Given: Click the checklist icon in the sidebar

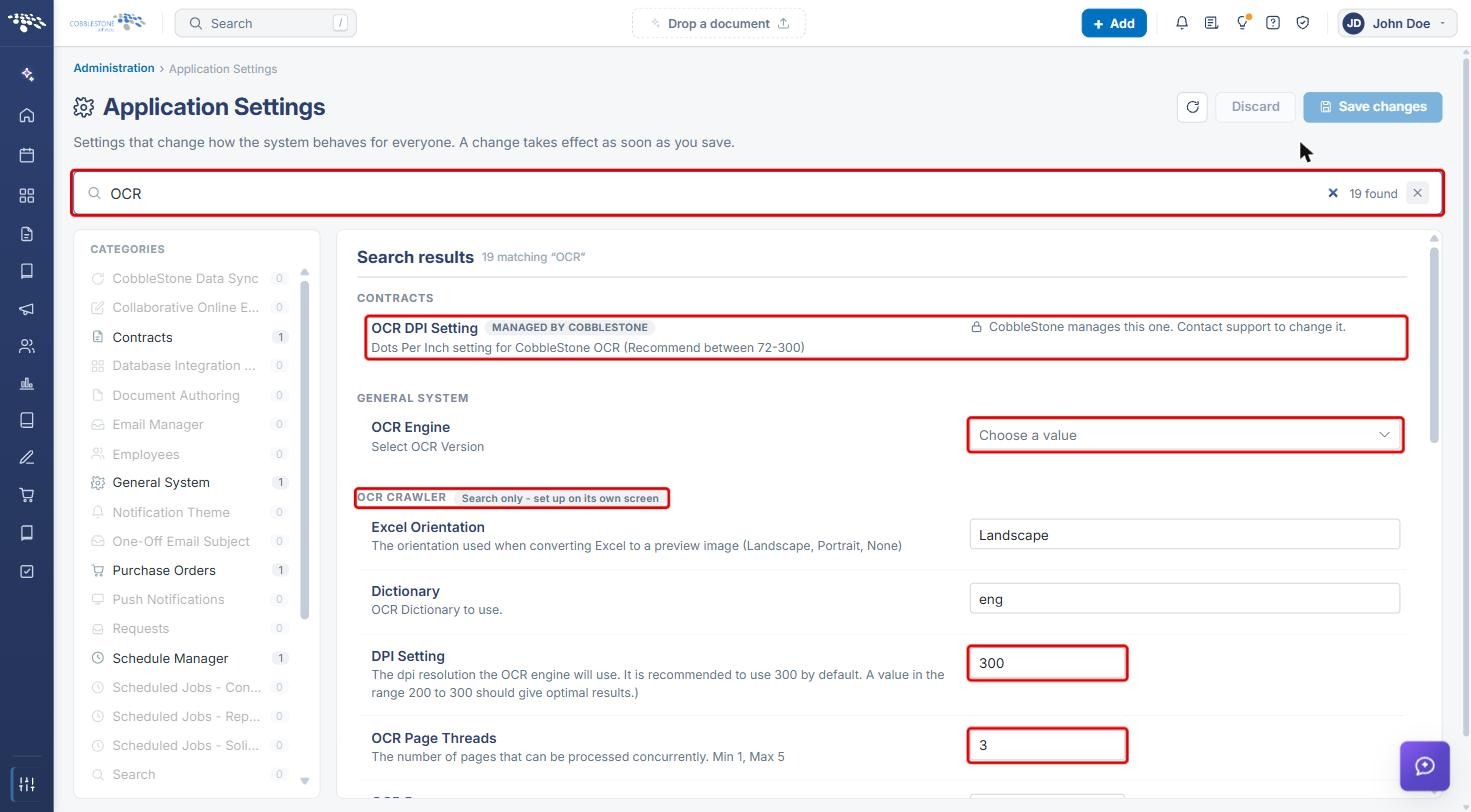Looking at the screenshot, I should tap(27, 571).
